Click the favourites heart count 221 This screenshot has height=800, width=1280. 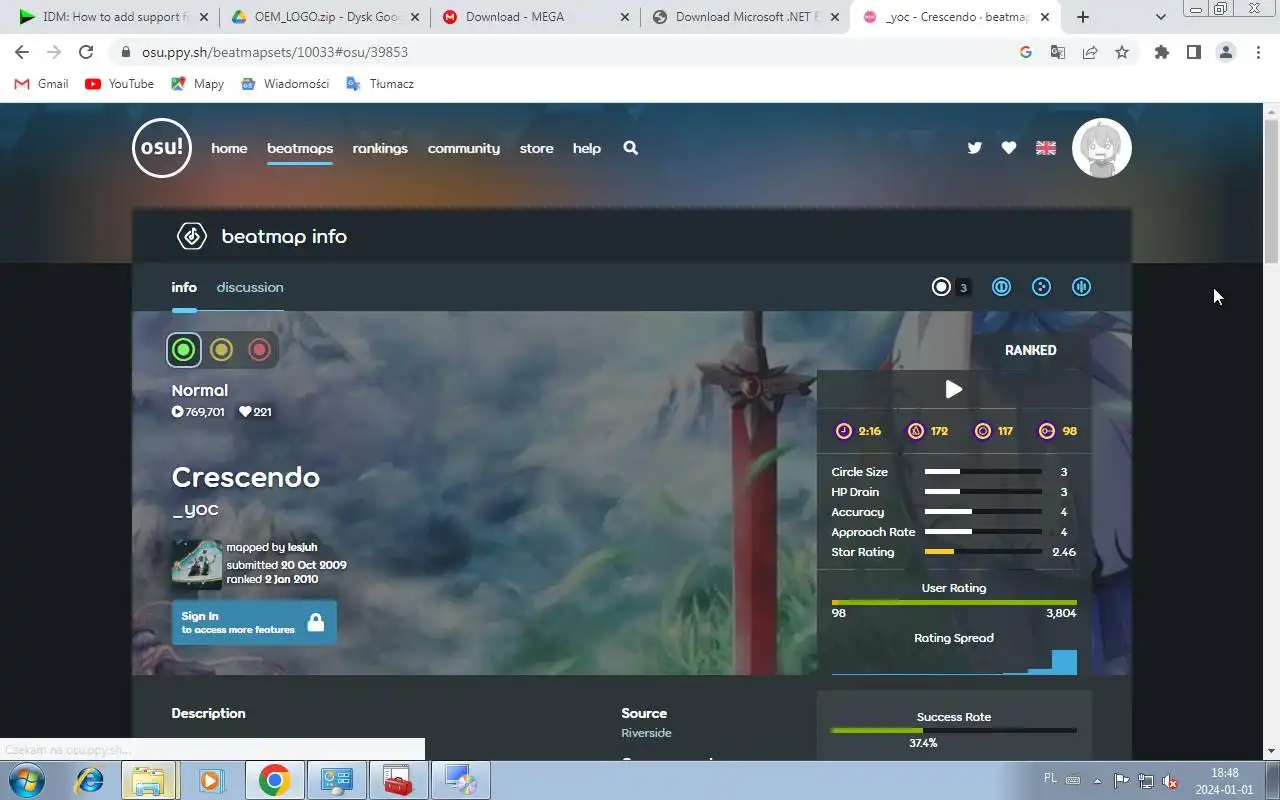point(255,412)
